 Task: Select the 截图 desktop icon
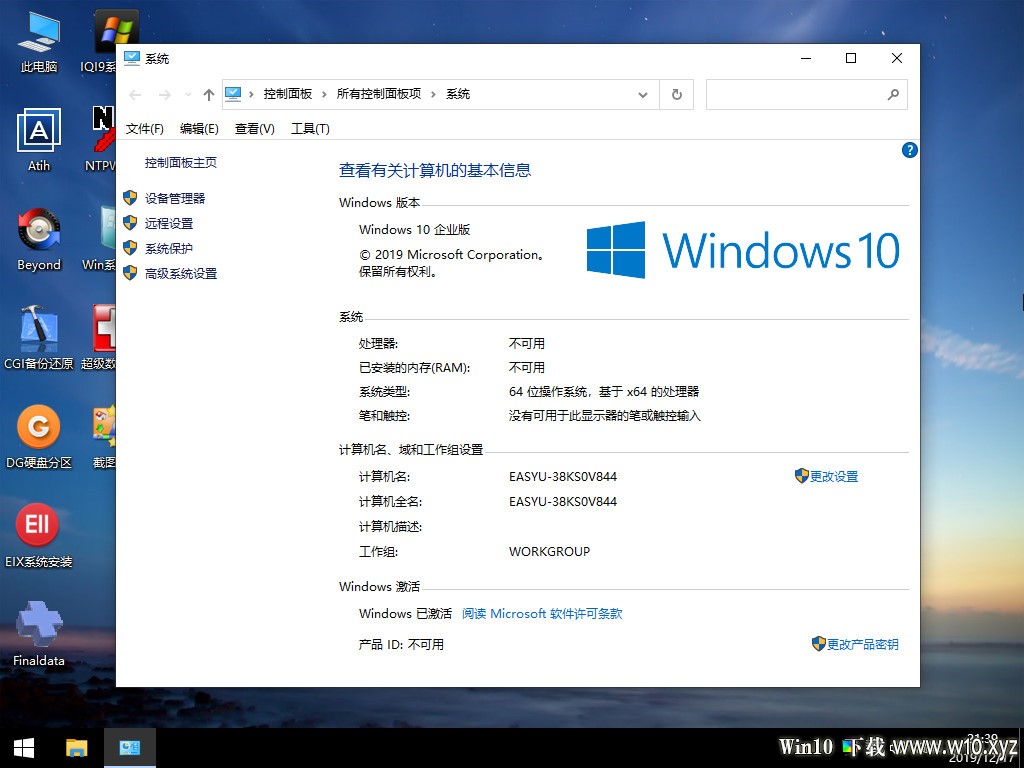104,438
